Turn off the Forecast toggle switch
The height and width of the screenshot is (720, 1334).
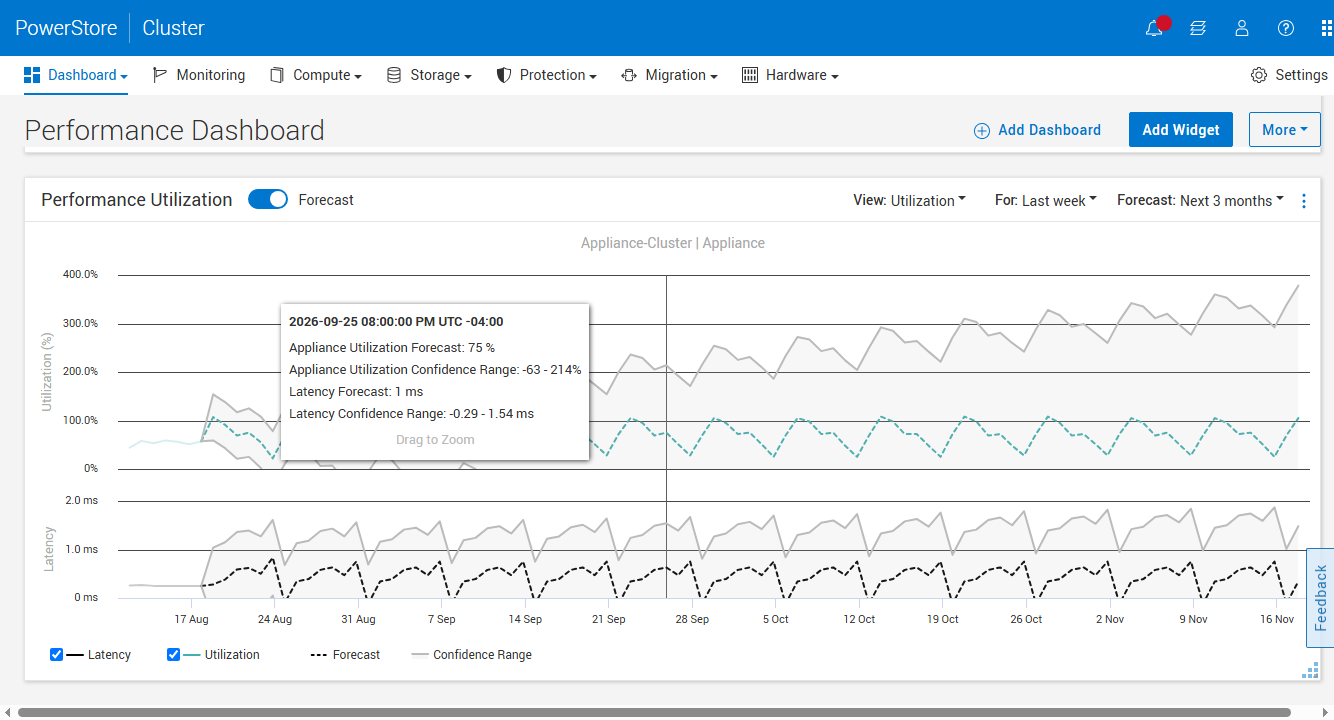point(268,200)
